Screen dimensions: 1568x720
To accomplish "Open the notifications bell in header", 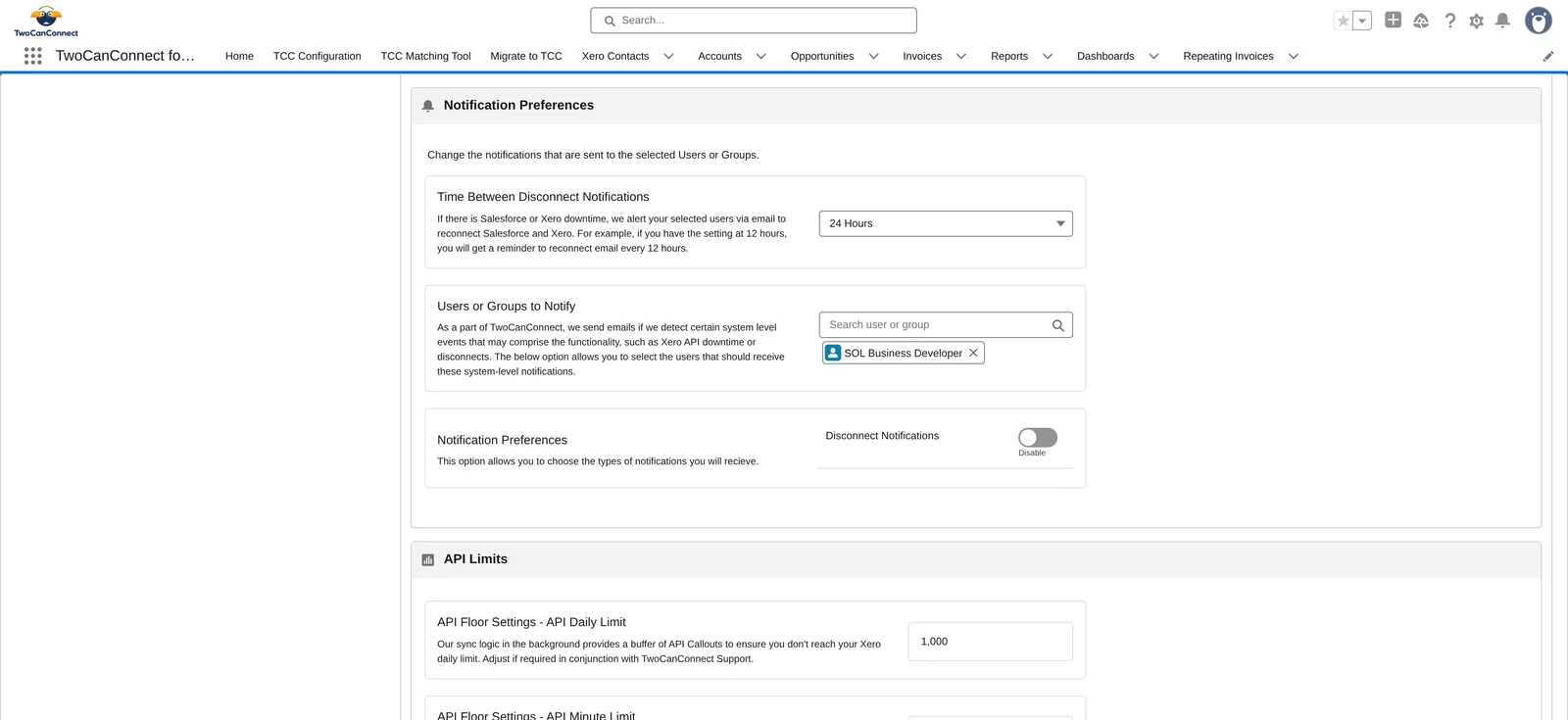I will (x=1502, y=21).
